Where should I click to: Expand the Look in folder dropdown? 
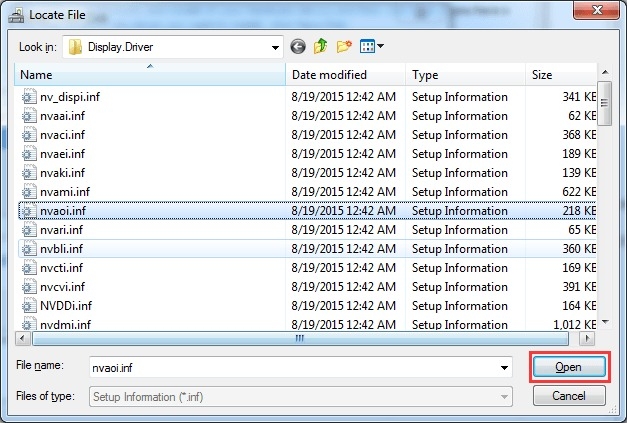(276, 46)
